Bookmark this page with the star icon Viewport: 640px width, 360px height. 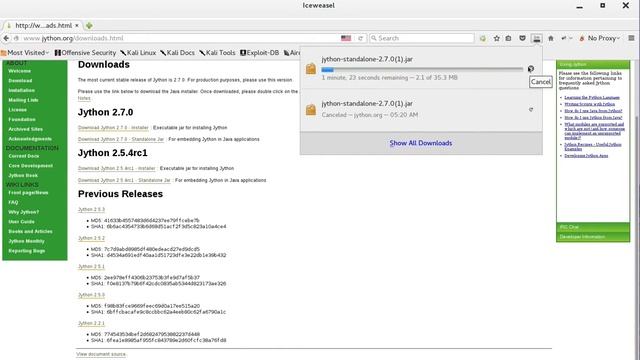(x=496, y=38)
